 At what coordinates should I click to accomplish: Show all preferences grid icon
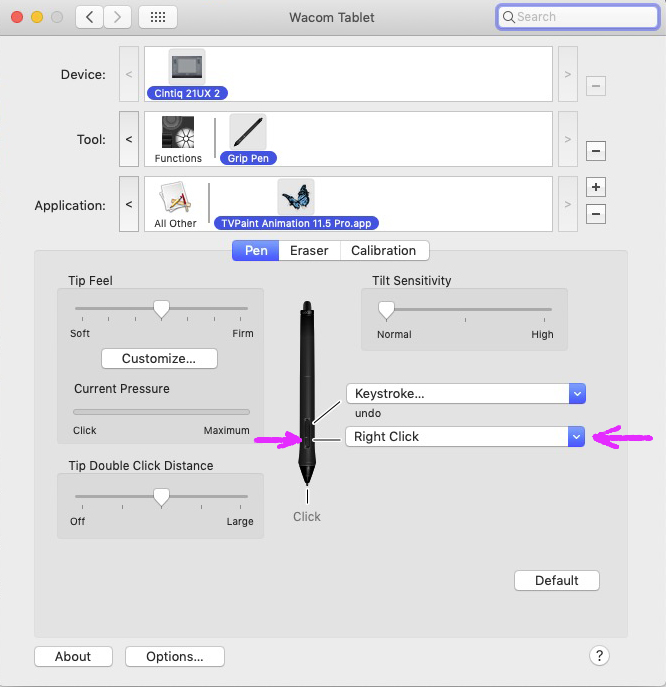tap(158, 17)
